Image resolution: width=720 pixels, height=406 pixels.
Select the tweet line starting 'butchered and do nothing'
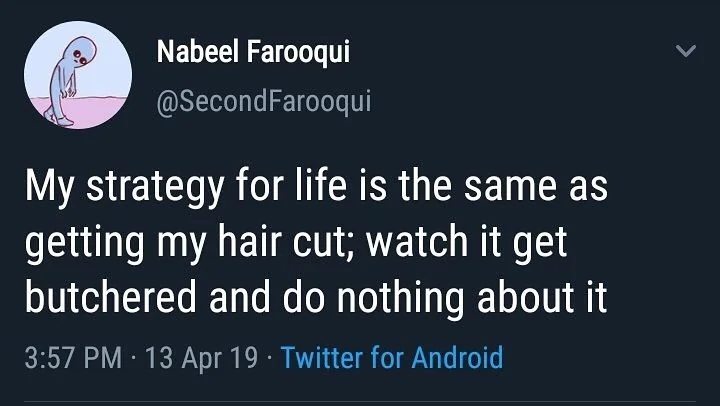(x=316, y=297)
